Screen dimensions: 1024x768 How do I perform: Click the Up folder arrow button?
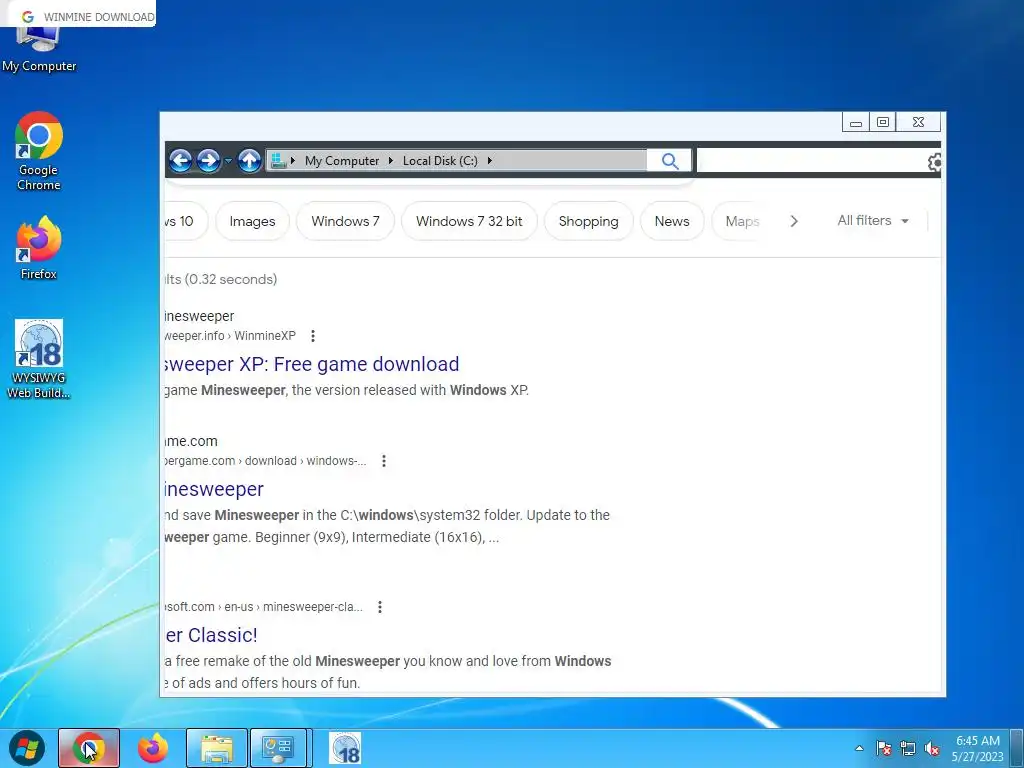click(249, 161)
